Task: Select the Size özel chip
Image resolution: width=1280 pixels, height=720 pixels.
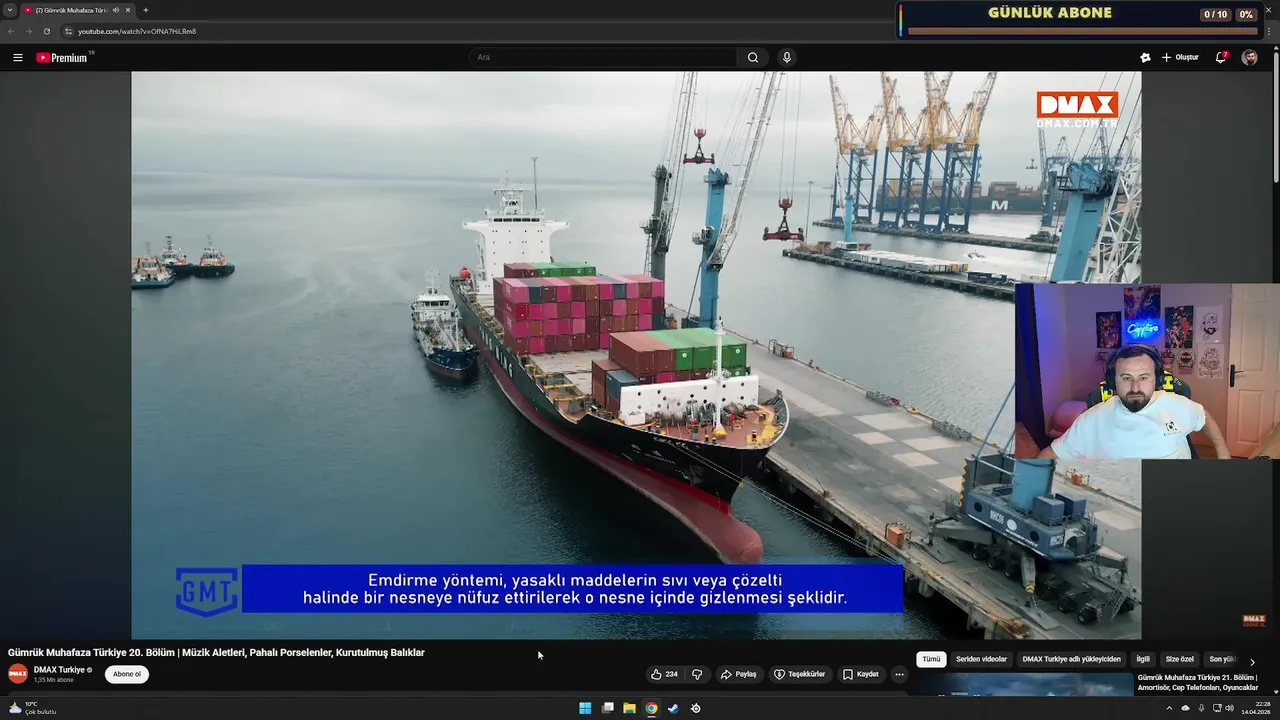Action: coord(1180,660)
